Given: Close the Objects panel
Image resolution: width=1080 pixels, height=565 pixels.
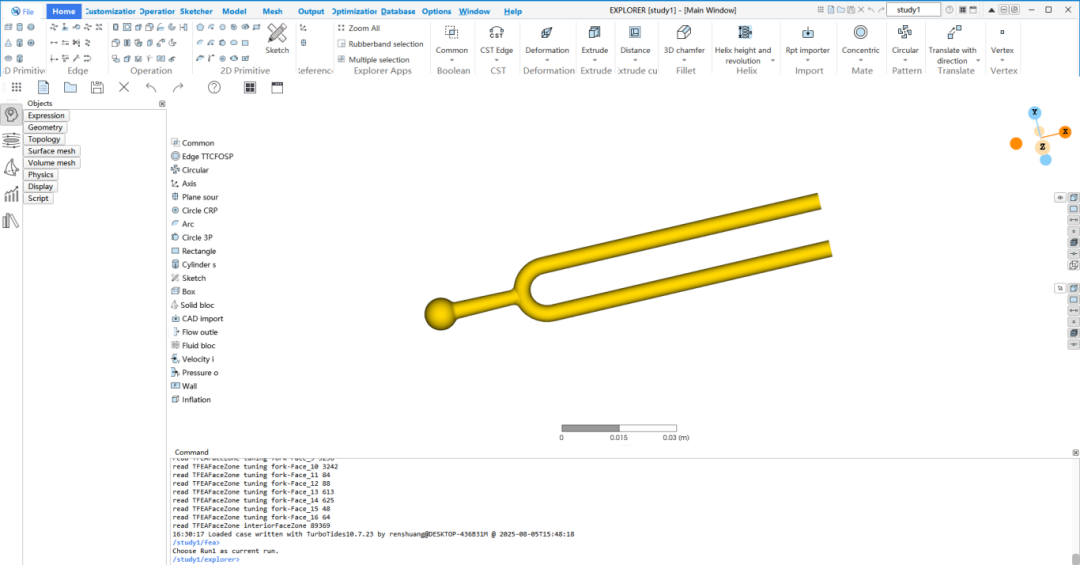Looking at the screenshot, I should [162, 103].
